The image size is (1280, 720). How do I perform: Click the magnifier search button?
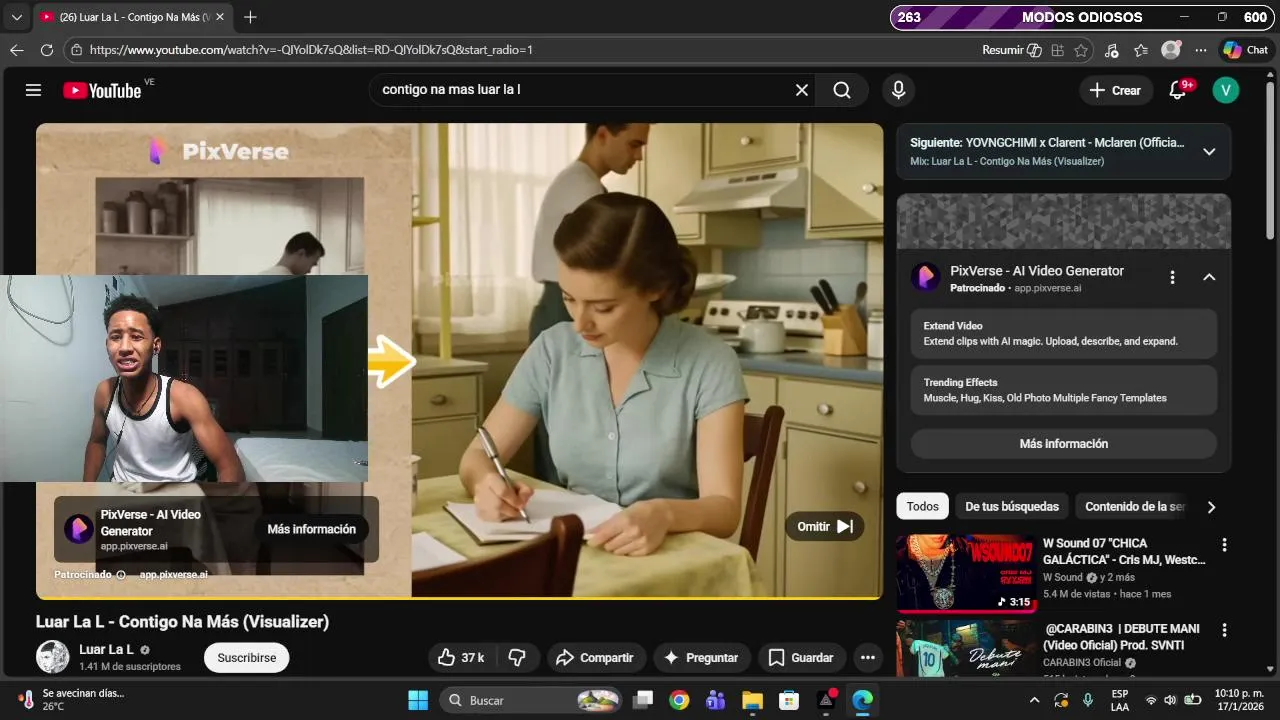coord(842,90)
